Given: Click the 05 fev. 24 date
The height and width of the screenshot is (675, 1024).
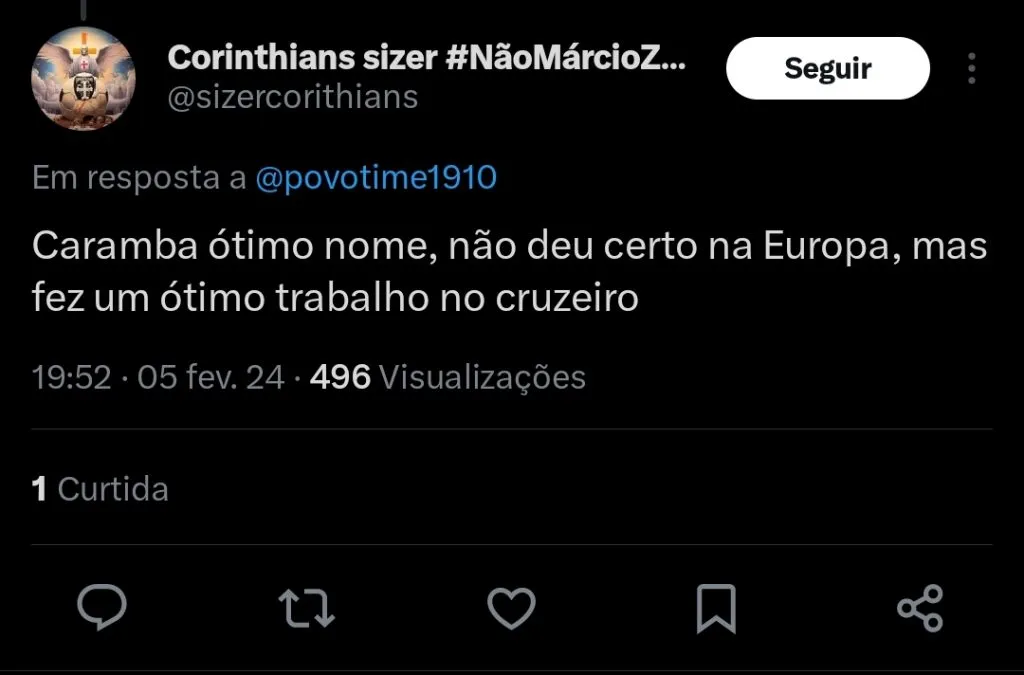Looking at the screenshot, I should click(211, 377).
